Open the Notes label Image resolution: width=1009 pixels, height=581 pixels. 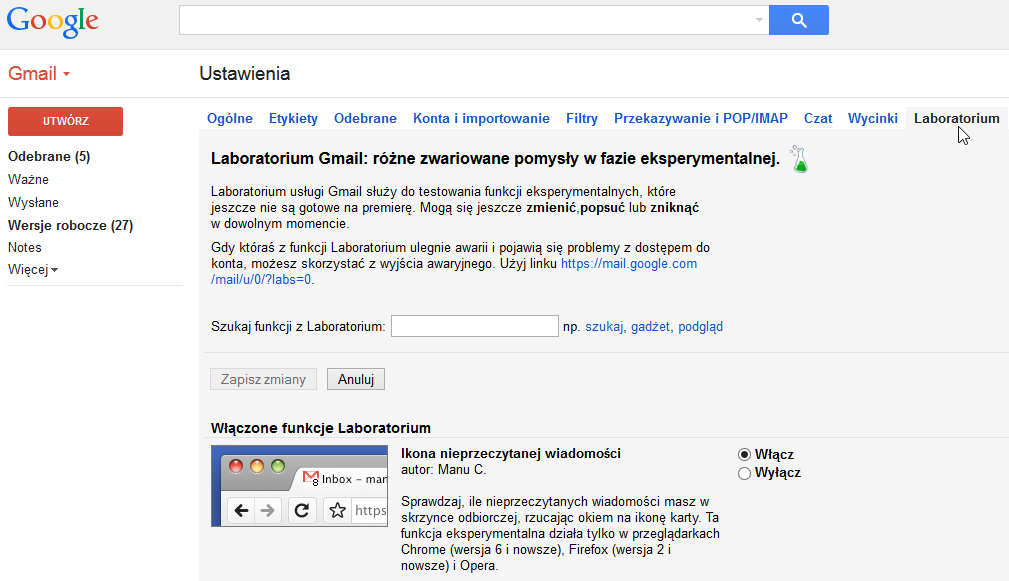click(24, 248)
